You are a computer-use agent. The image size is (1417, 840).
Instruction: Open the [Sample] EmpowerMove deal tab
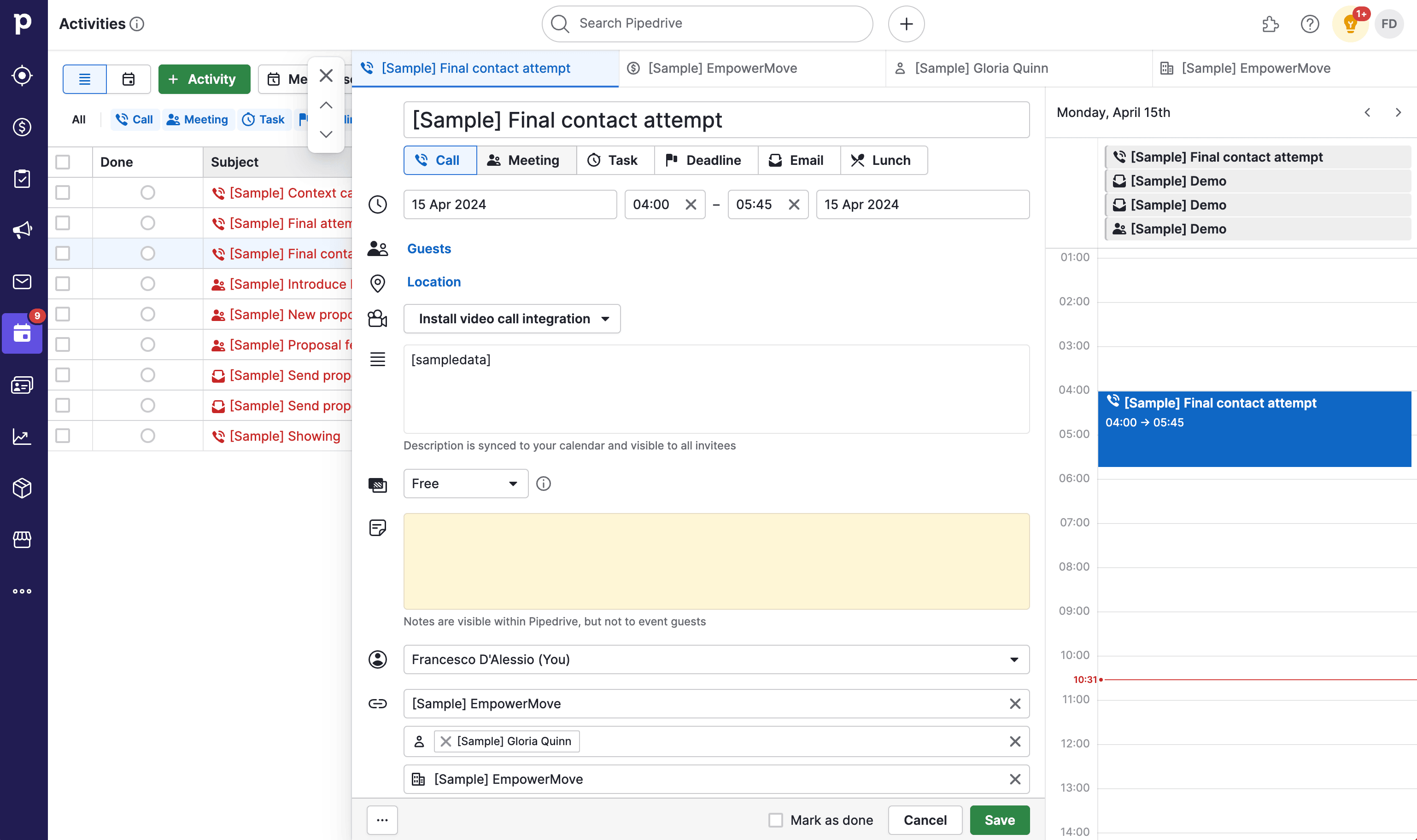pos(722,68)
